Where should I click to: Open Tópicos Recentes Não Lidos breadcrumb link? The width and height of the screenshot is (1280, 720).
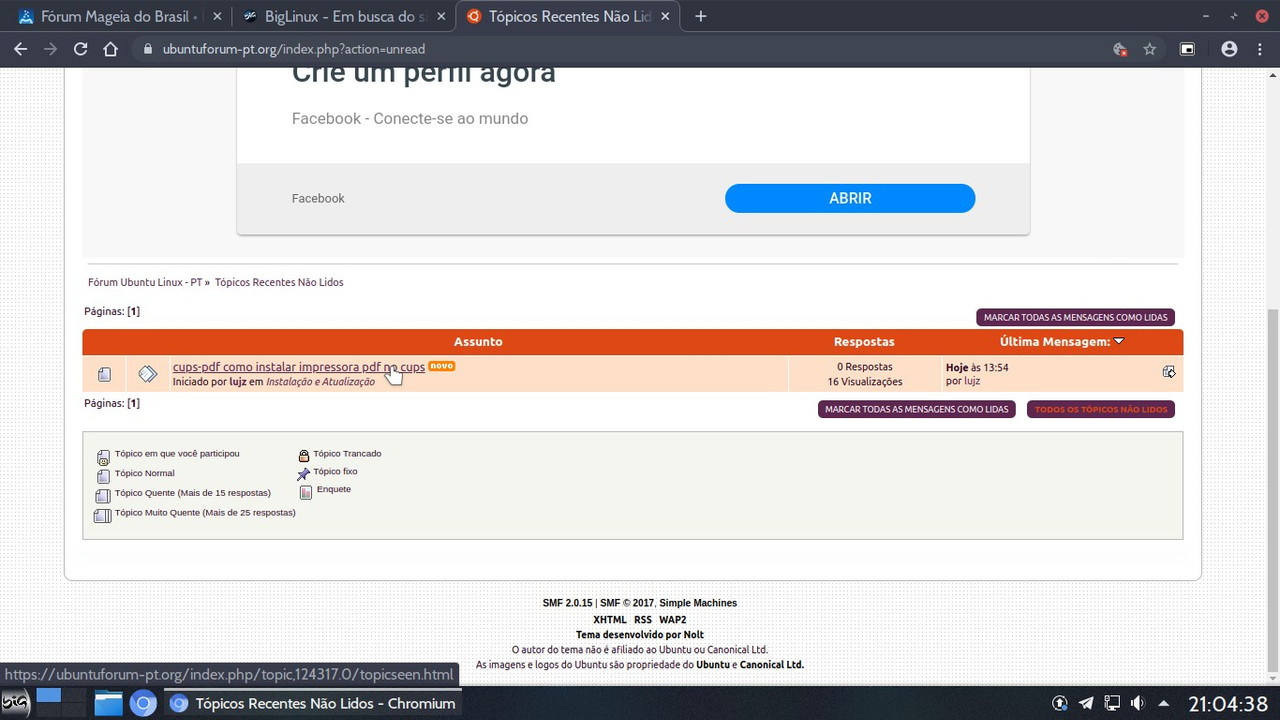point(279,282)
